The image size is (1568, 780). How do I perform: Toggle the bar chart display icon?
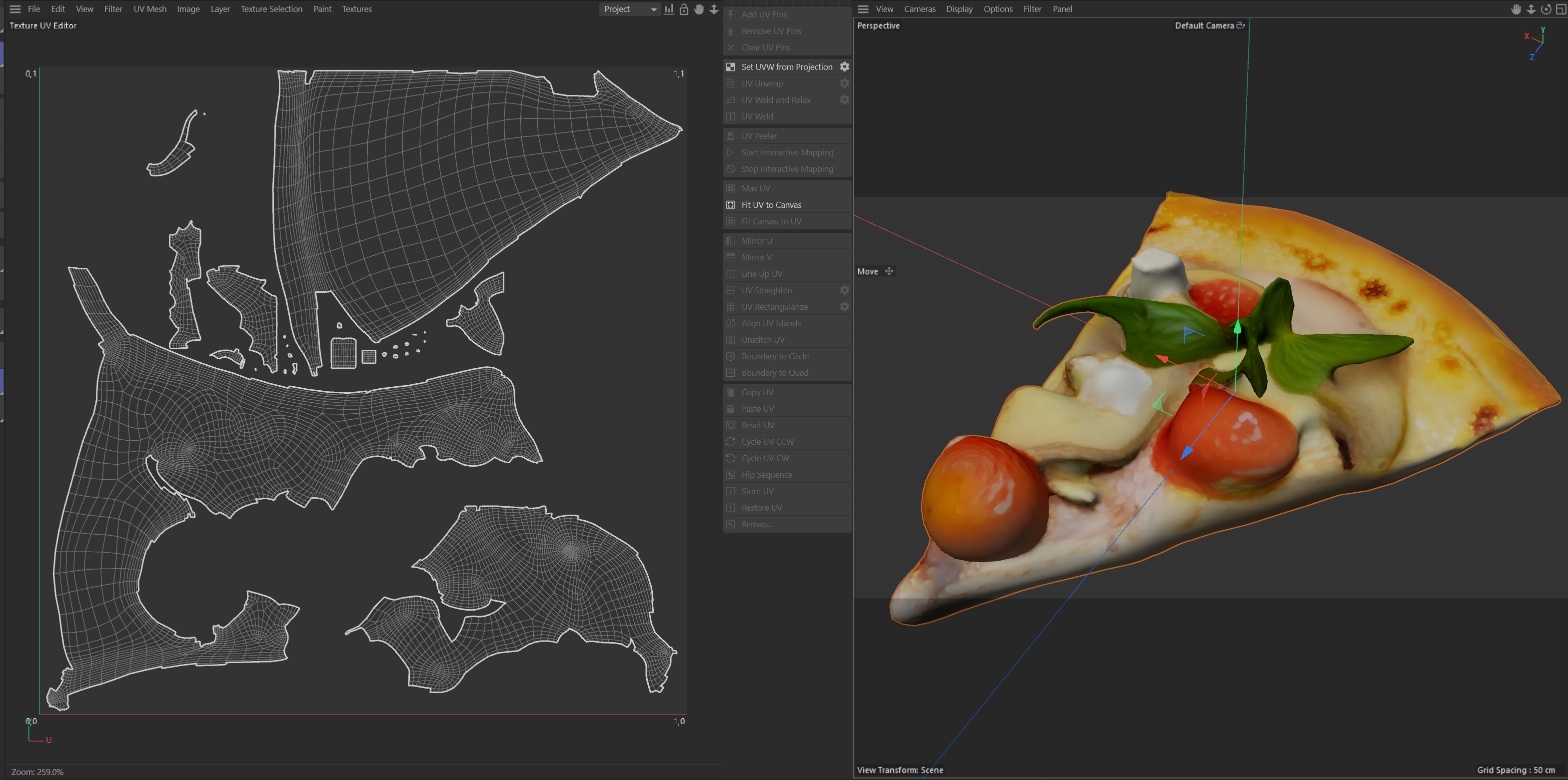point(669,9)
